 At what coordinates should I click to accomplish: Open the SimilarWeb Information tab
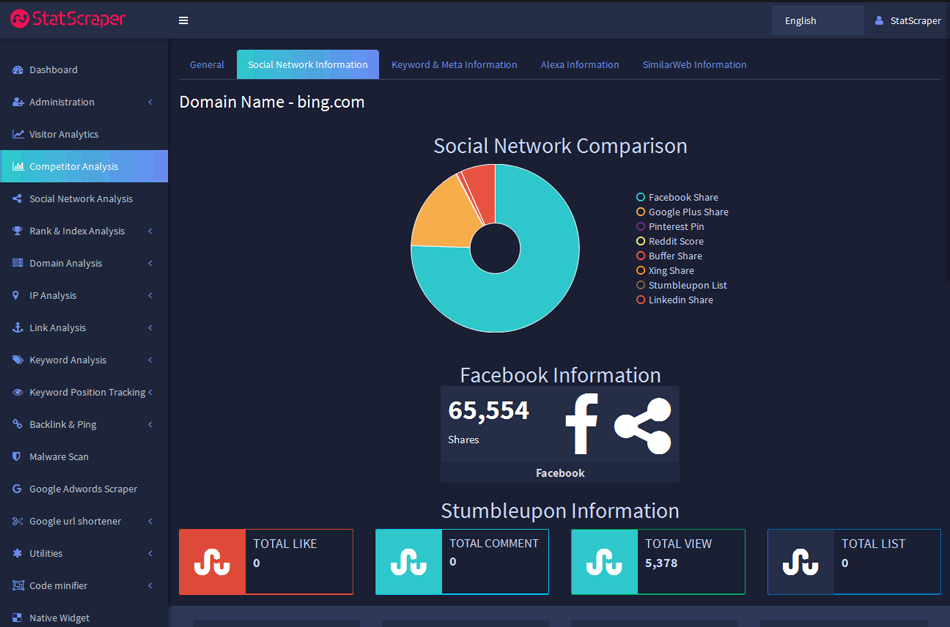(694, 64)
